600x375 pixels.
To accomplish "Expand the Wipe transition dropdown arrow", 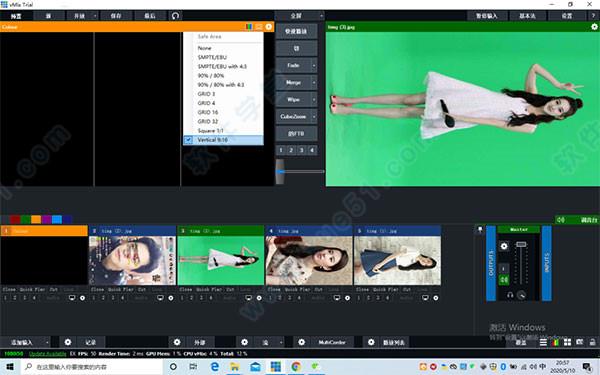I will [314, 99].
